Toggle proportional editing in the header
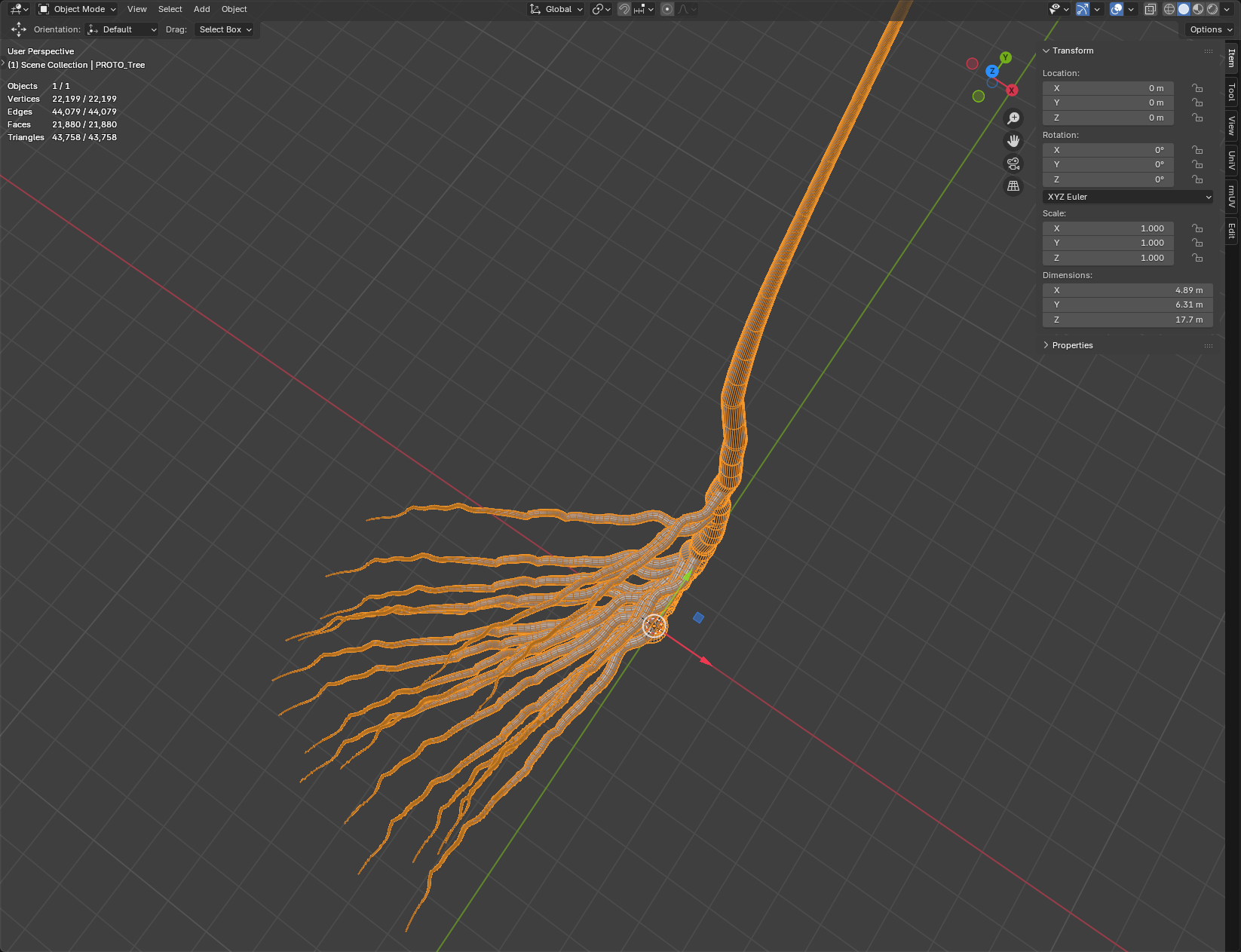Image resolution: width=1241 pixels, height=952 pixels. click(667, 9)
